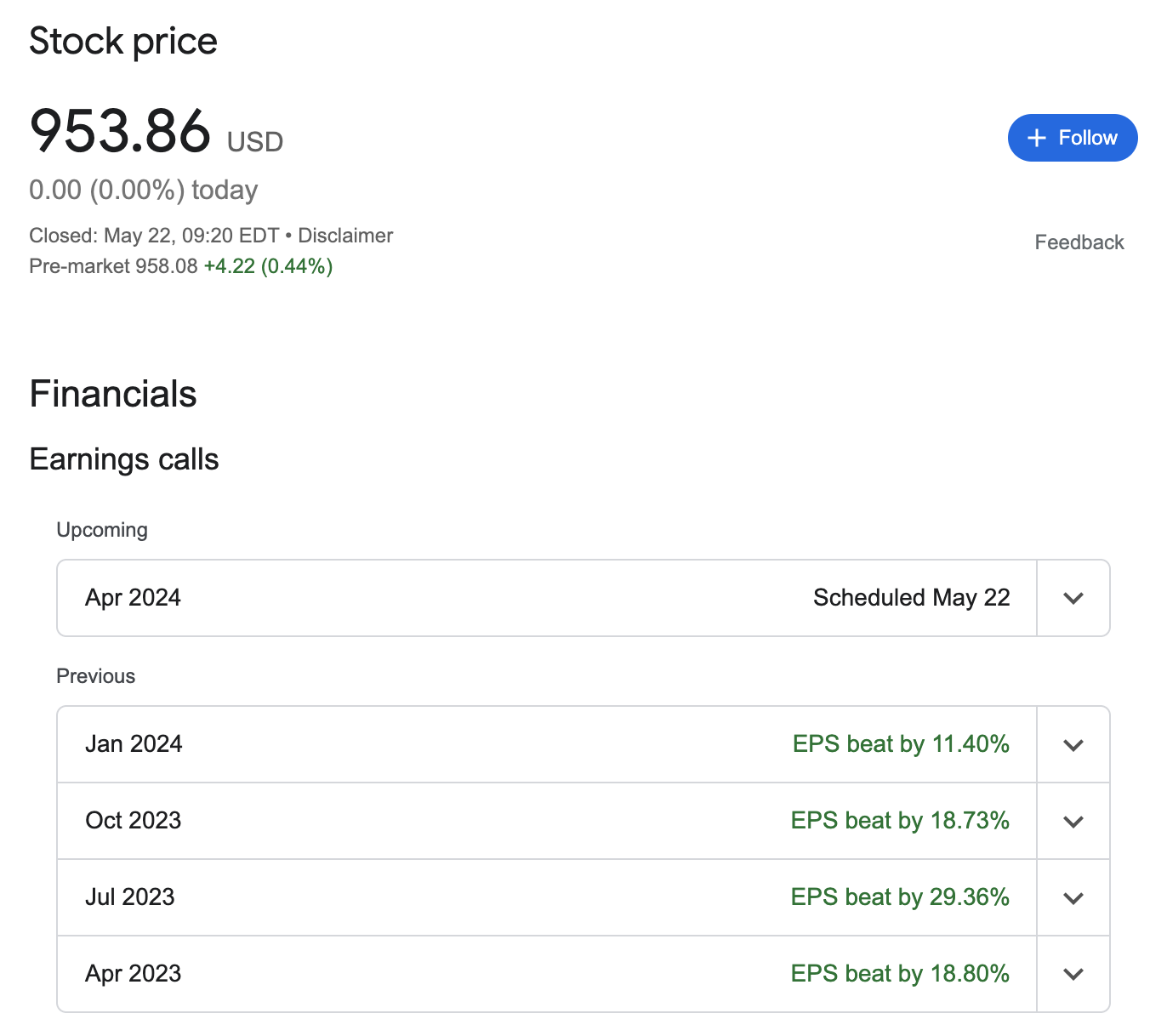Open the Apr 2023 chevron arrow
The image size is (1167, 1036).
pos(1073,975)
